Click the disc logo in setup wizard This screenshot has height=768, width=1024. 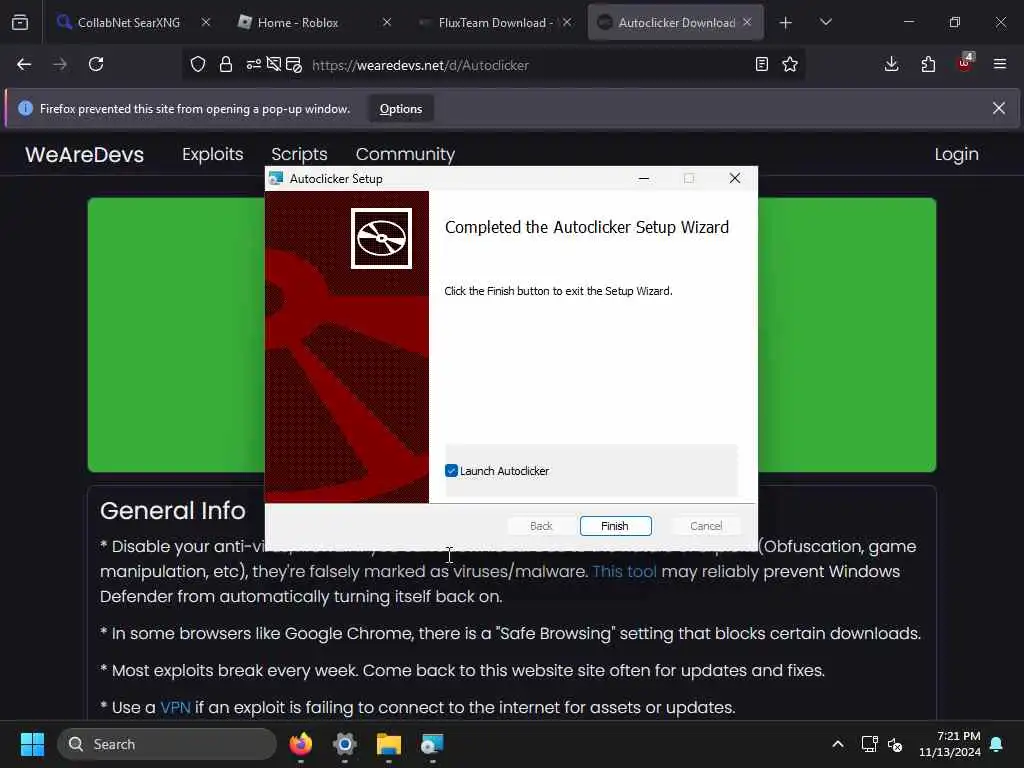(381, 238)
